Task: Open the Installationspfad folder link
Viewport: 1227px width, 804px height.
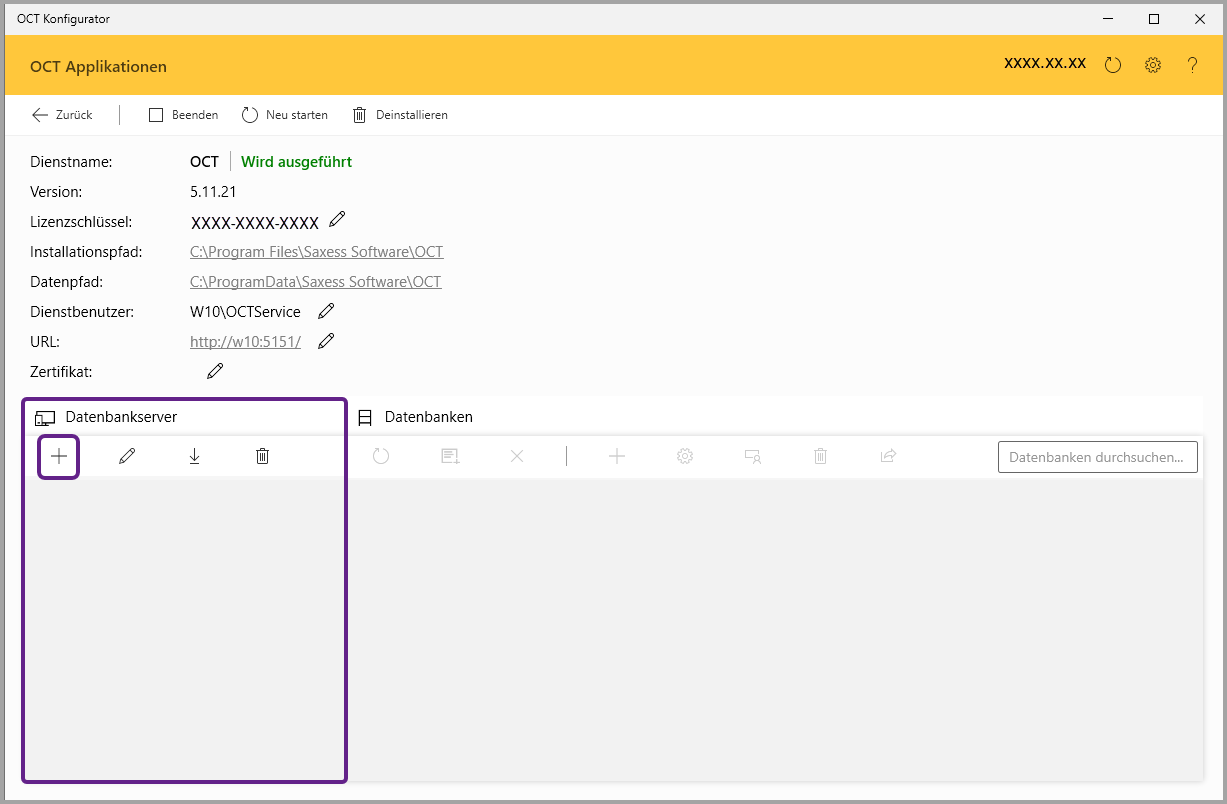Action: click(x=316, y=252)
